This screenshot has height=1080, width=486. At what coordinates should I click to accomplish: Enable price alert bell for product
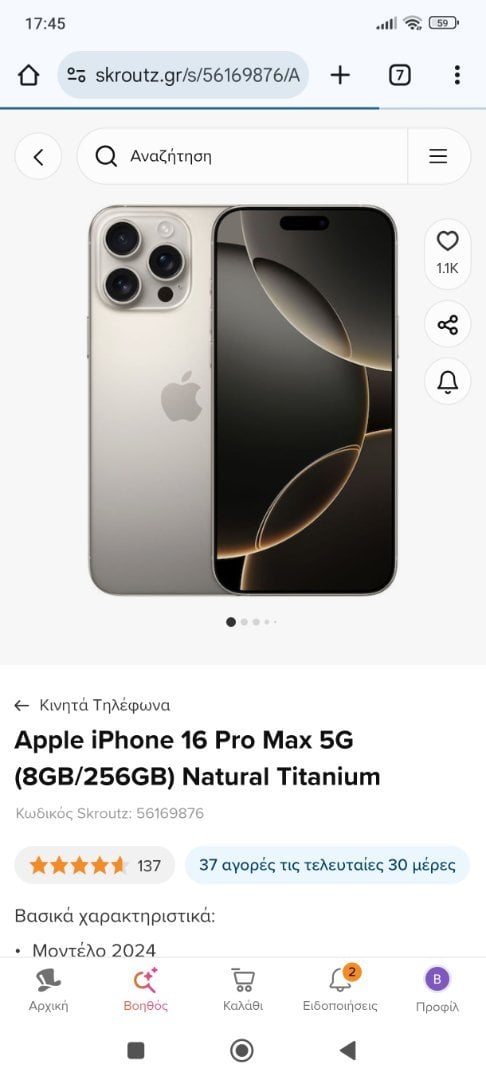(447, 381)
